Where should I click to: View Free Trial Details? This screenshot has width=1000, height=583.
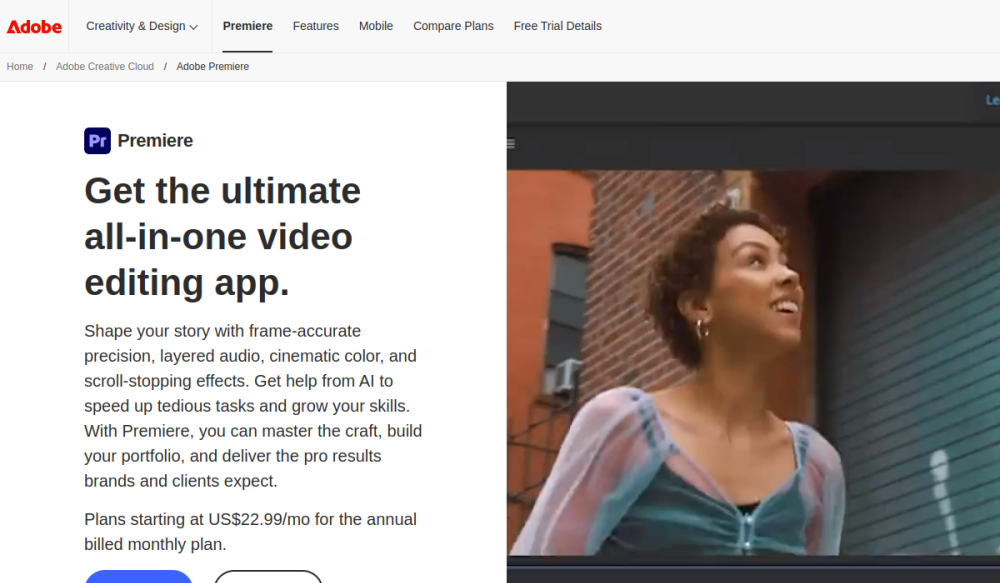pos(557,26)
